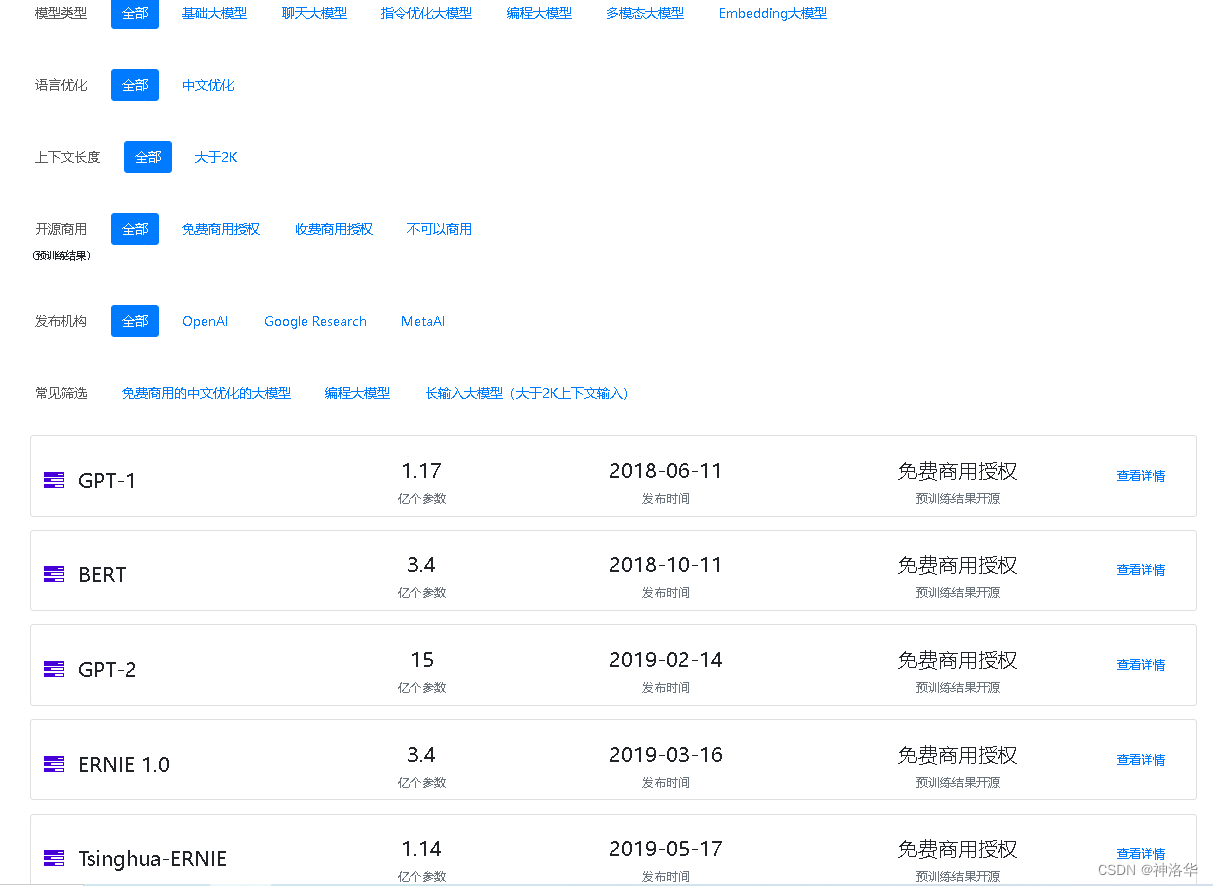The image size is (1213, 886).
Task: Click the model icon beside ERNIE 1.0
Action: click(x=54, y=764)
